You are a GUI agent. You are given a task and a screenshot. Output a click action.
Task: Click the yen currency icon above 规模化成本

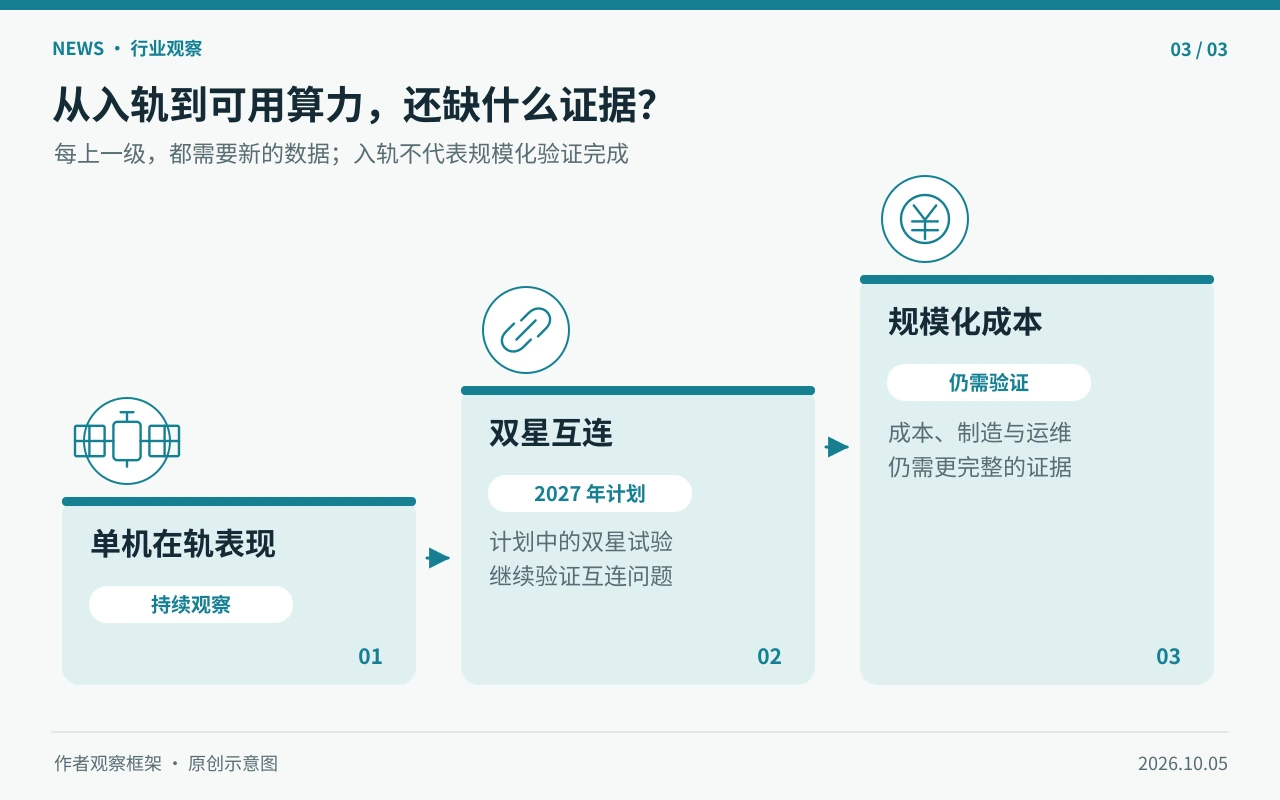[x=925, y=219]
